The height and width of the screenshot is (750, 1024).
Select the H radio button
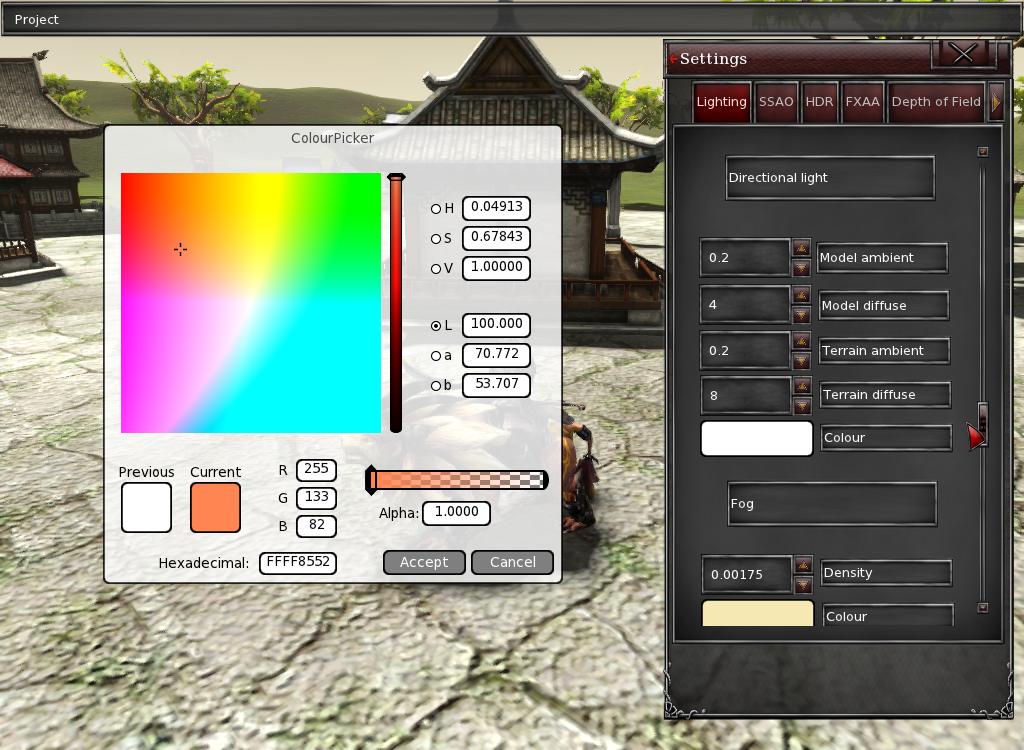(x=436, y=209)
